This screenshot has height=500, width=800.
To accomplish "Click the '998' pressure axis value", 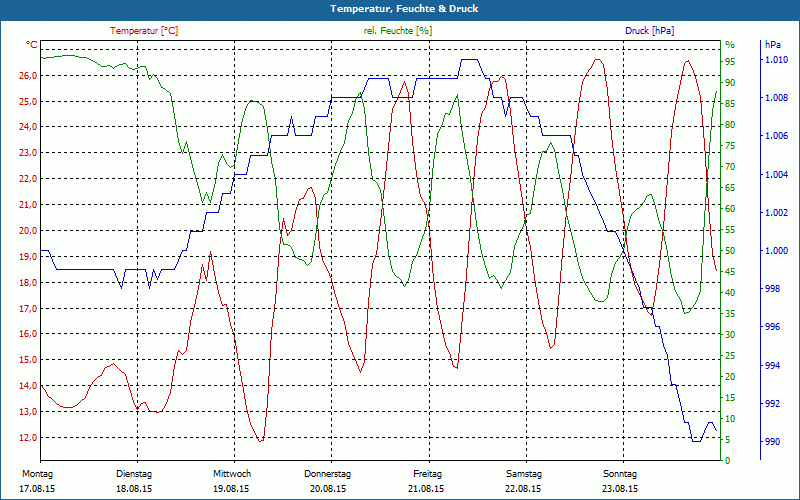I will tap(772, 289).
